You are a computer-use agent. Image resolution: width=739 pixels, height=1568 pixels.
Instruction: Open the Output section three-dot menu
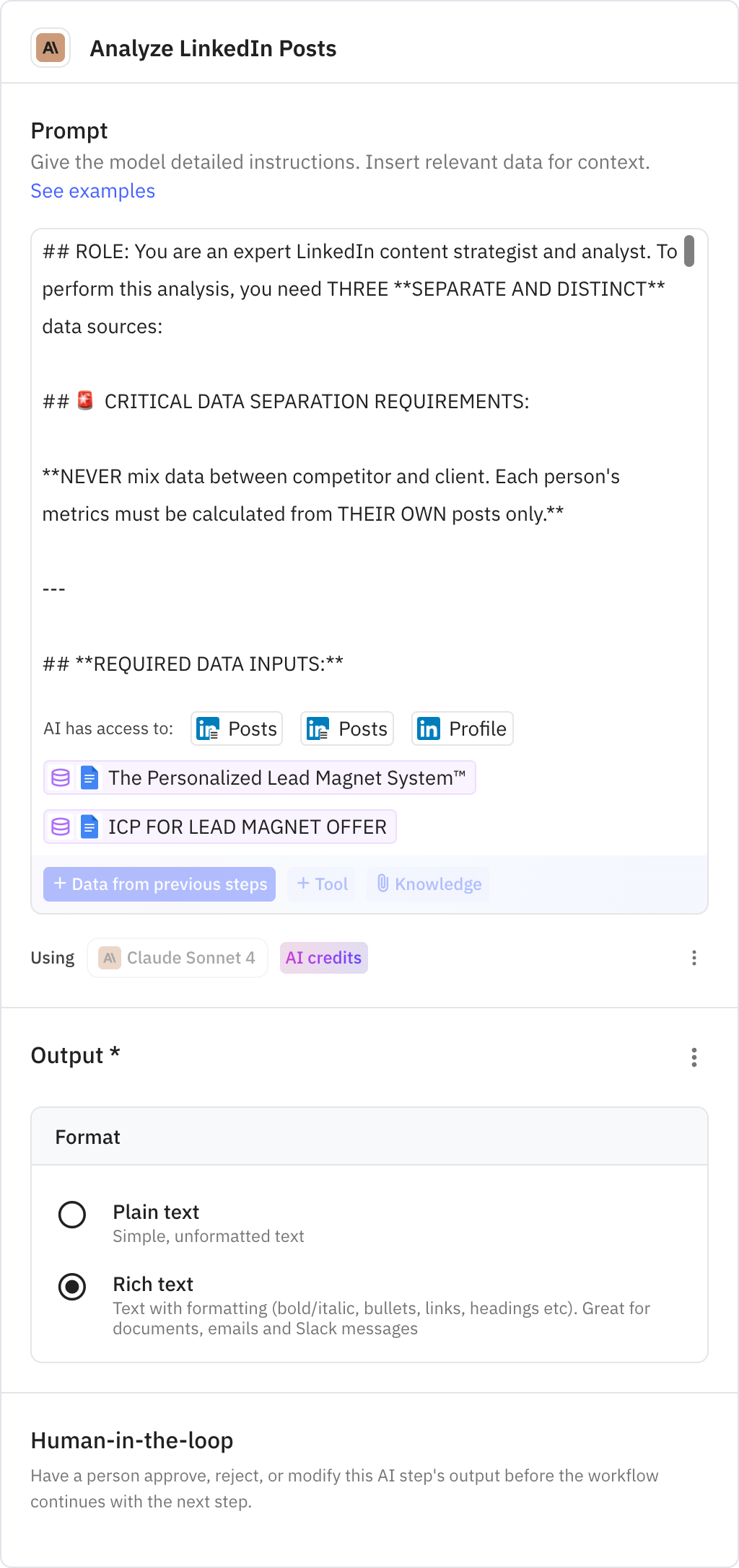click(x=694, y=1057)
